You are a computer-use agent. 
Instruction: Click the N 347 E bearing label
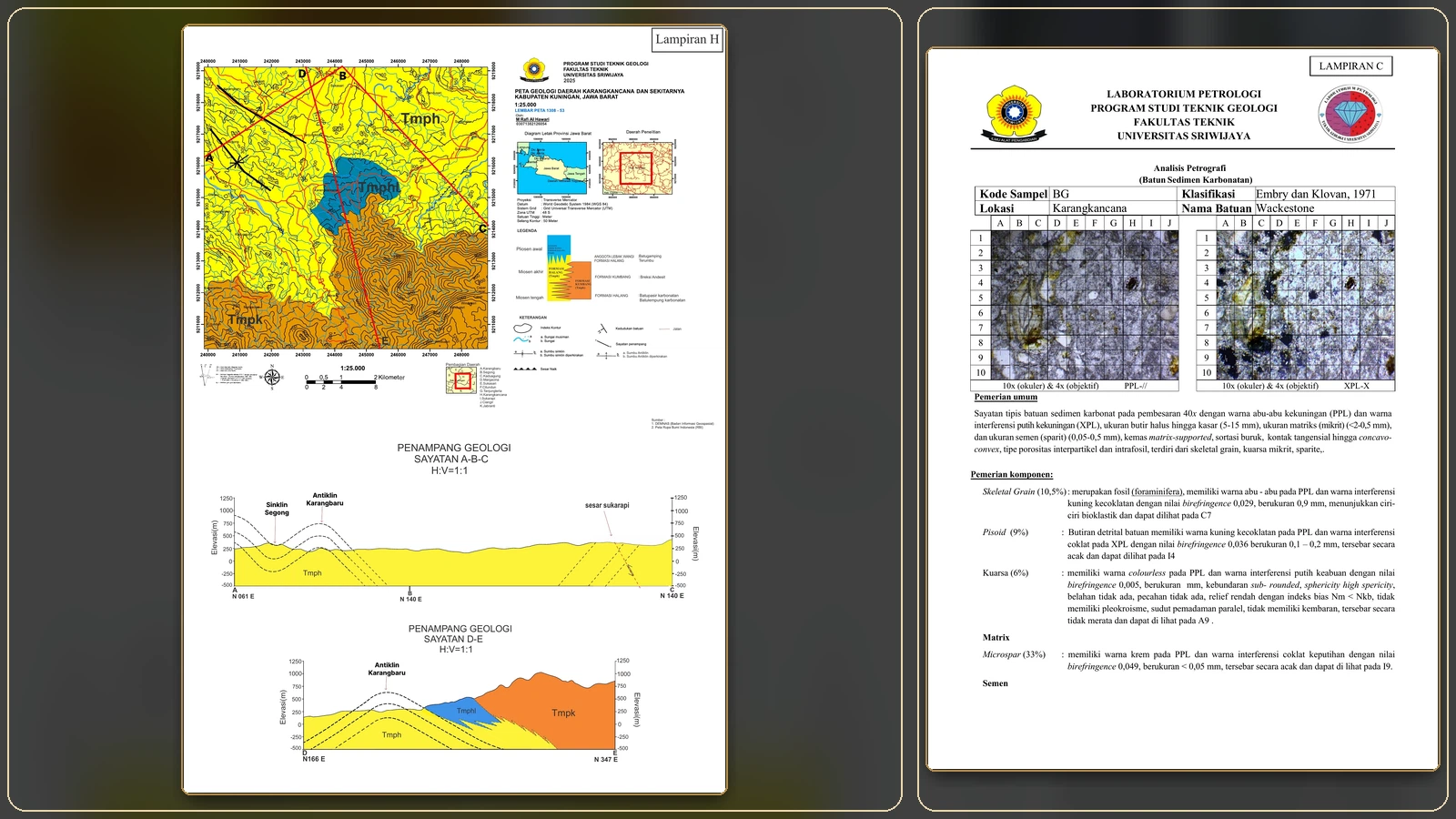pyautogui.click(x=605, y=759)
